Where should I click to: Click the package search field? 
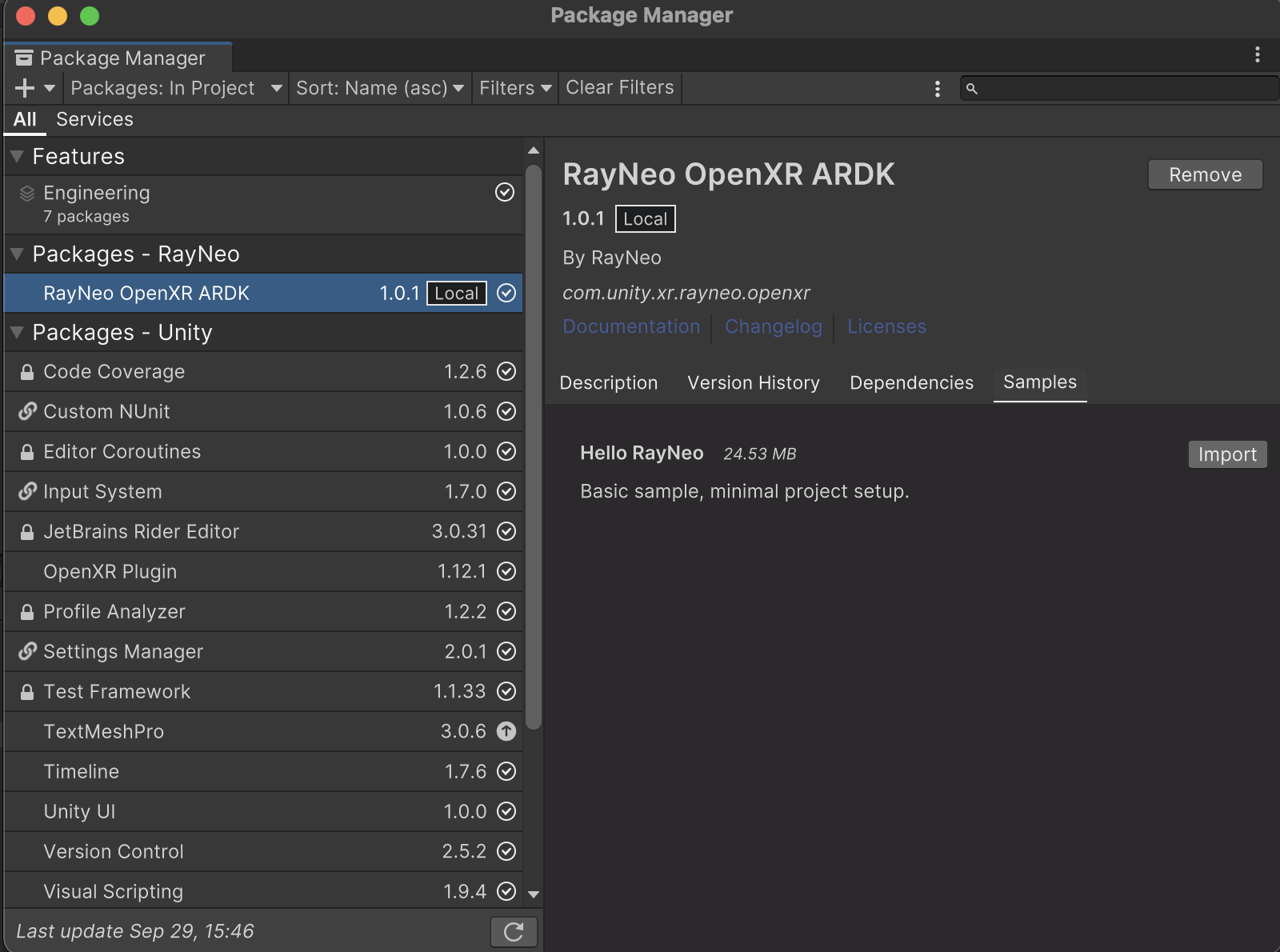(x=1120, y=88)
